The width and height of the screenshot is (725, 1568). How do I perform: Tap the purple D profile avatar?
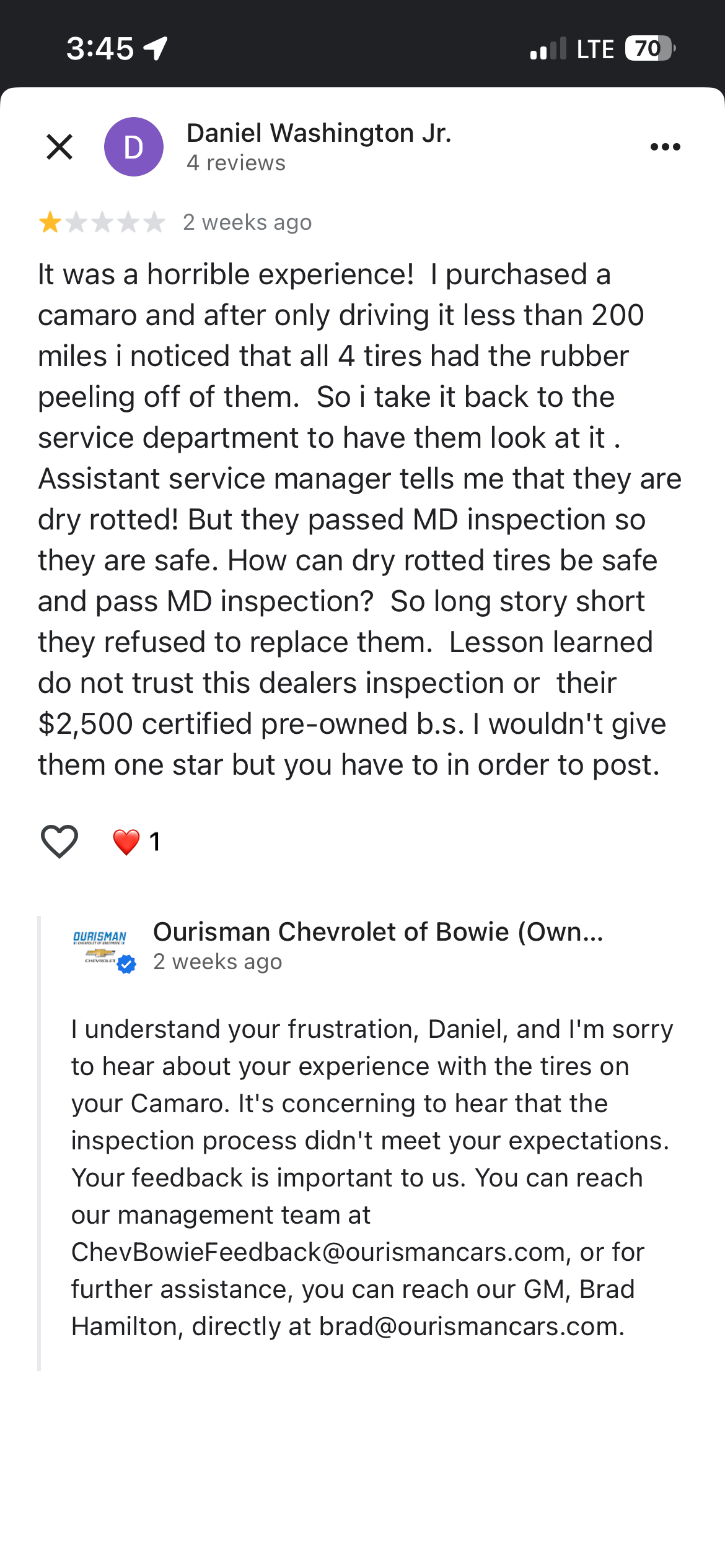(x=134, y=147)
